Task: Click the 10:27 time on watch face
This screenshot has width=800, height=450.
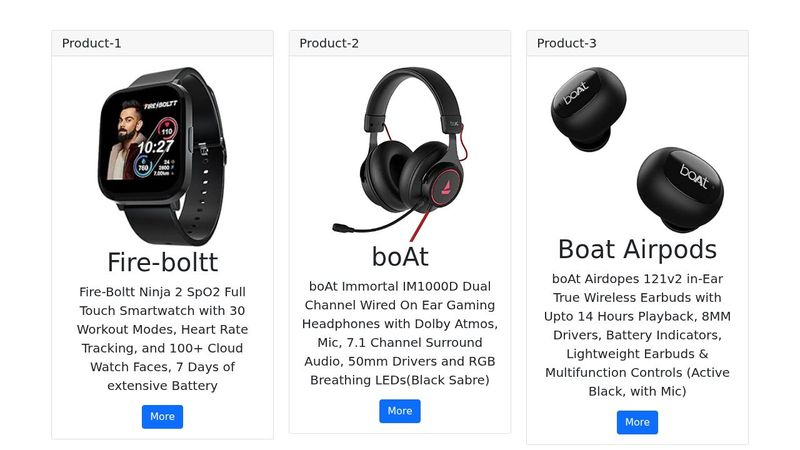Action: pyautogui.click(x=155, y=146)
